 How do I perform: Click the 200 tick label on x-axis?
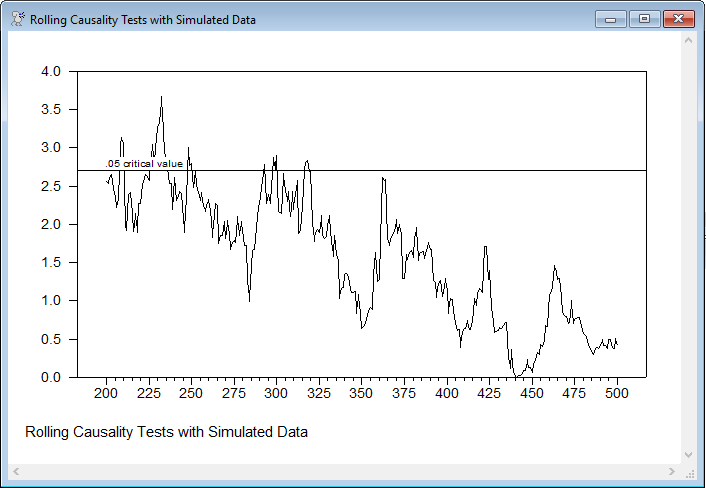[x=106, y=394]
